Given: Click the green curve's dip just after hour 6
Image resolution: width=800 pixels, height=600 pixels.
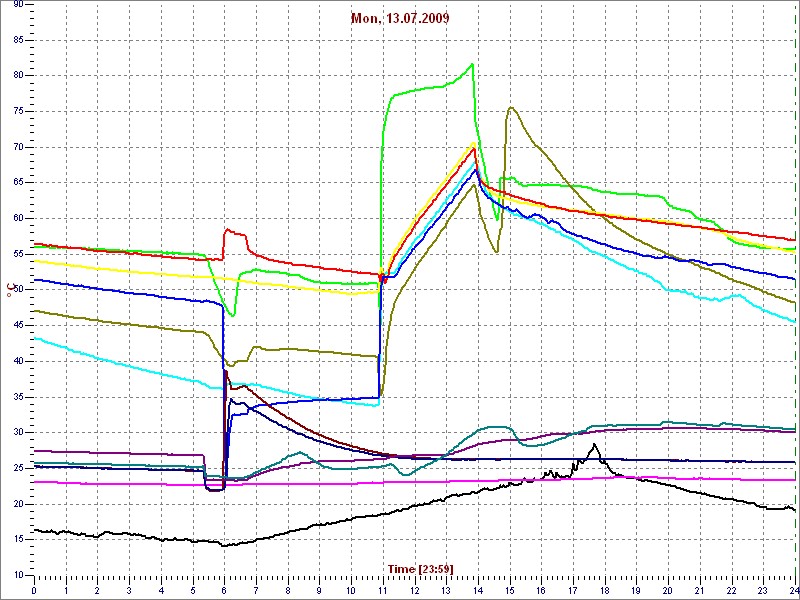Looking at the screenshot, I should [232, 315].
